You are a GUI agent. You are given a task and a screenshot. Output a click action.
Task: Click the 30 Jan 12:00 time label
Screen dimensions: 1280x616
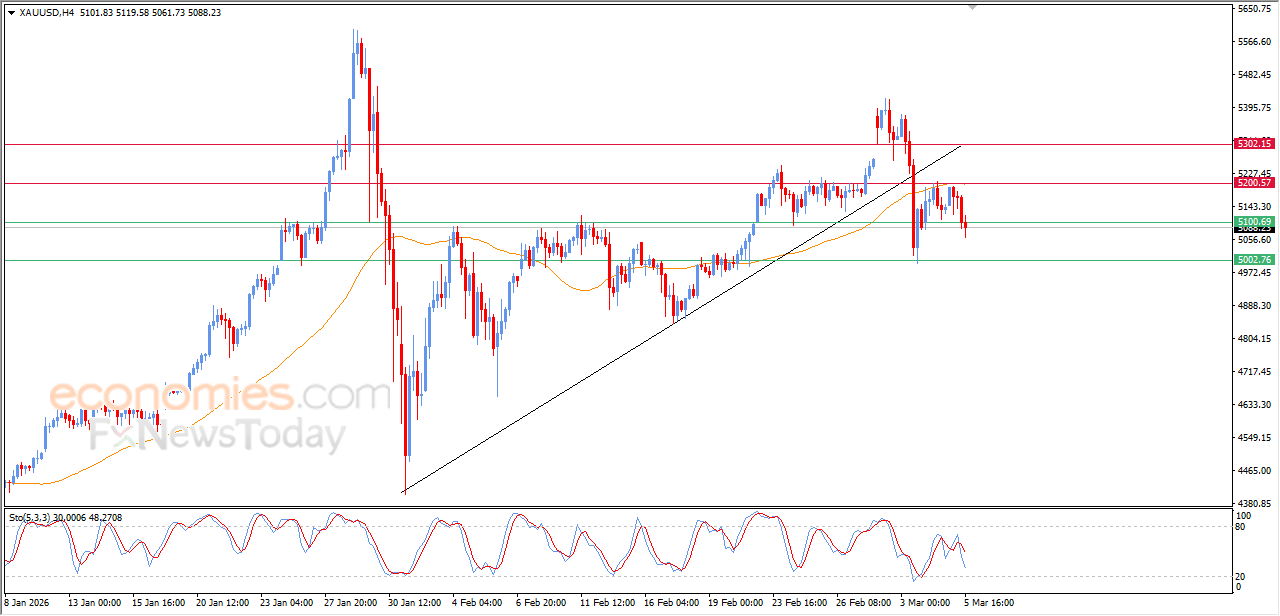click(413, 603)
